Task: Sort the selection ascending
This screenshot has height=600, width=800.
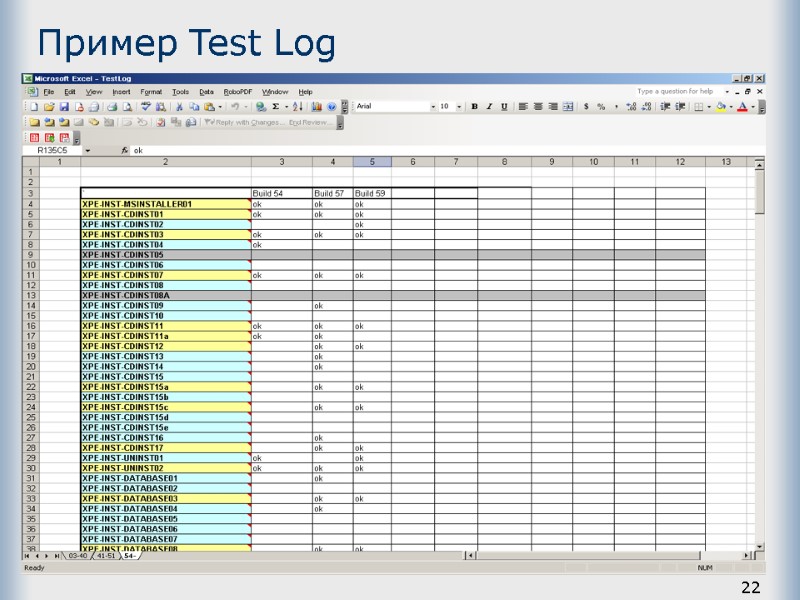Action: (x=295, y=105)
